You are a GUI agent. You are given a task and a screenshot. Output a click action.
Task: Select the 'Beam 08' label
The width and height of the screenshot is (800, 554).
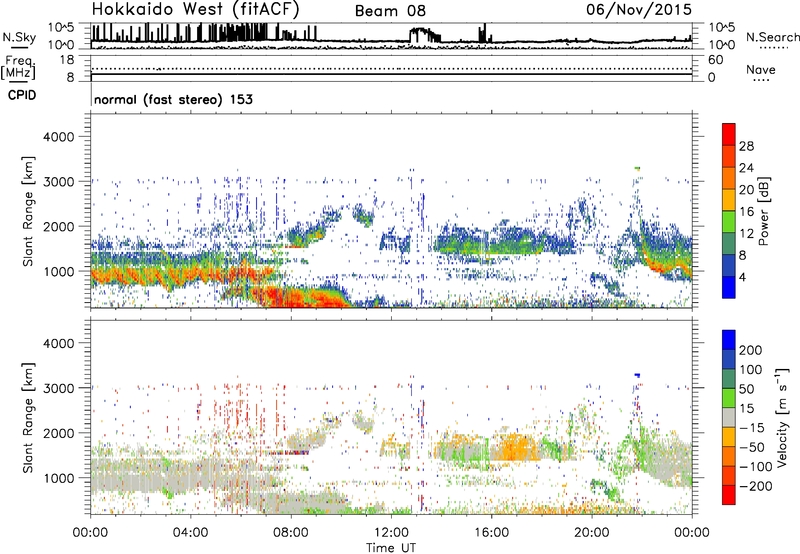click(390, 11)
